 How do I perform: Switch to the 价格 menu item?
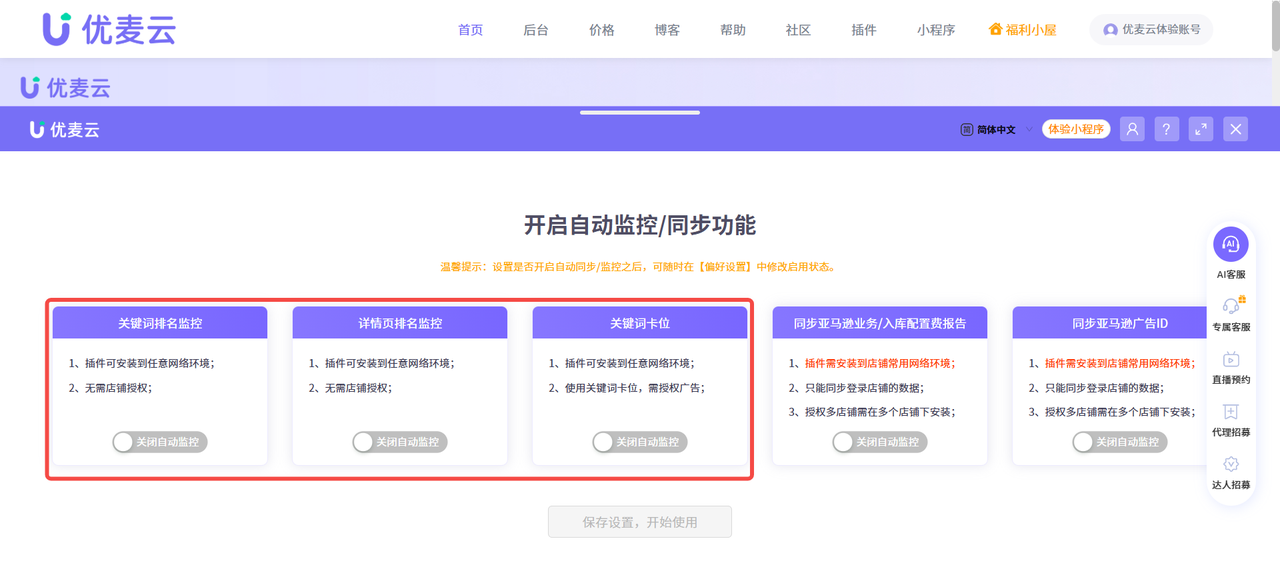click(601, 30)
